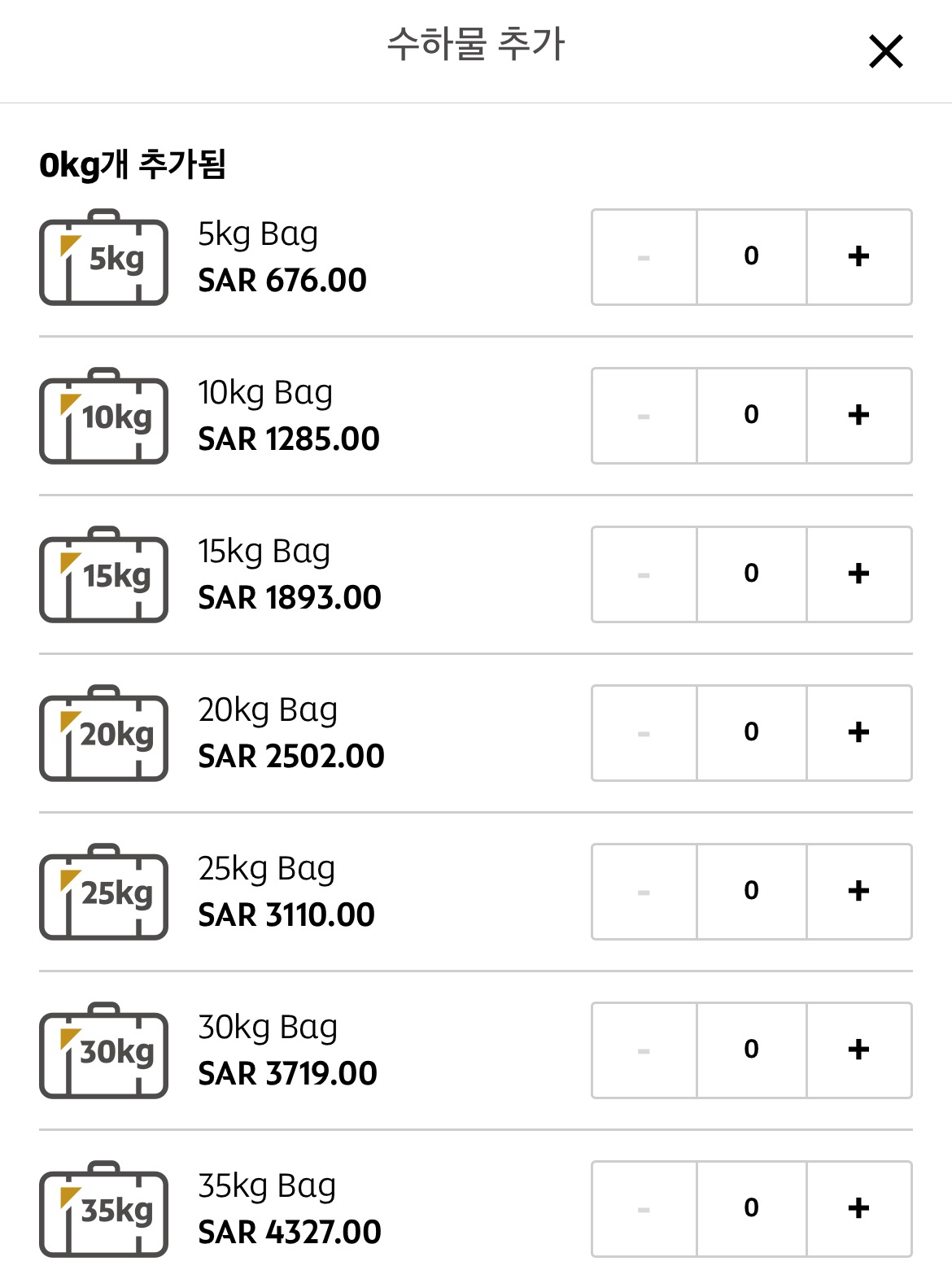Add one 30kg Bag

coord(859,1050)
